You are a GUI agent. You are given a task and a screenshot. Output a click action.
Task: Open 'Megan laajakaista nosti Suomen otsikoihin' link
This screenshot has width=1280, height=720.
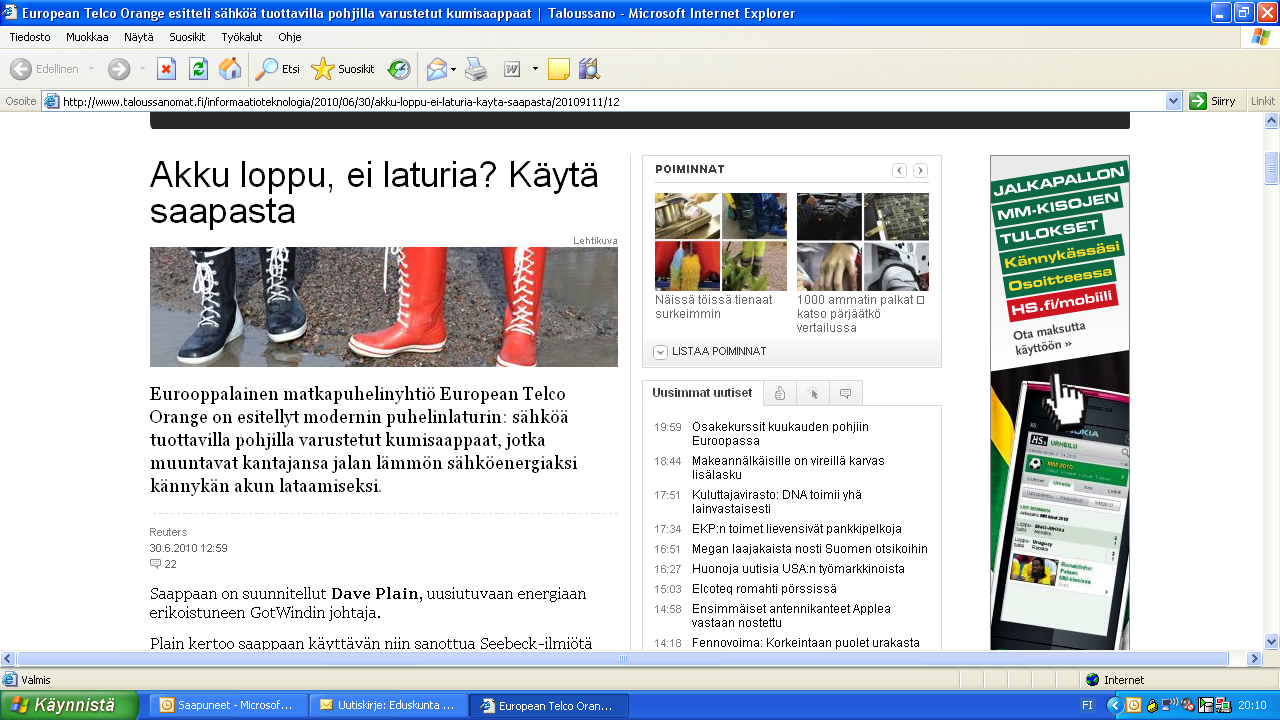[x=810, y=549]
